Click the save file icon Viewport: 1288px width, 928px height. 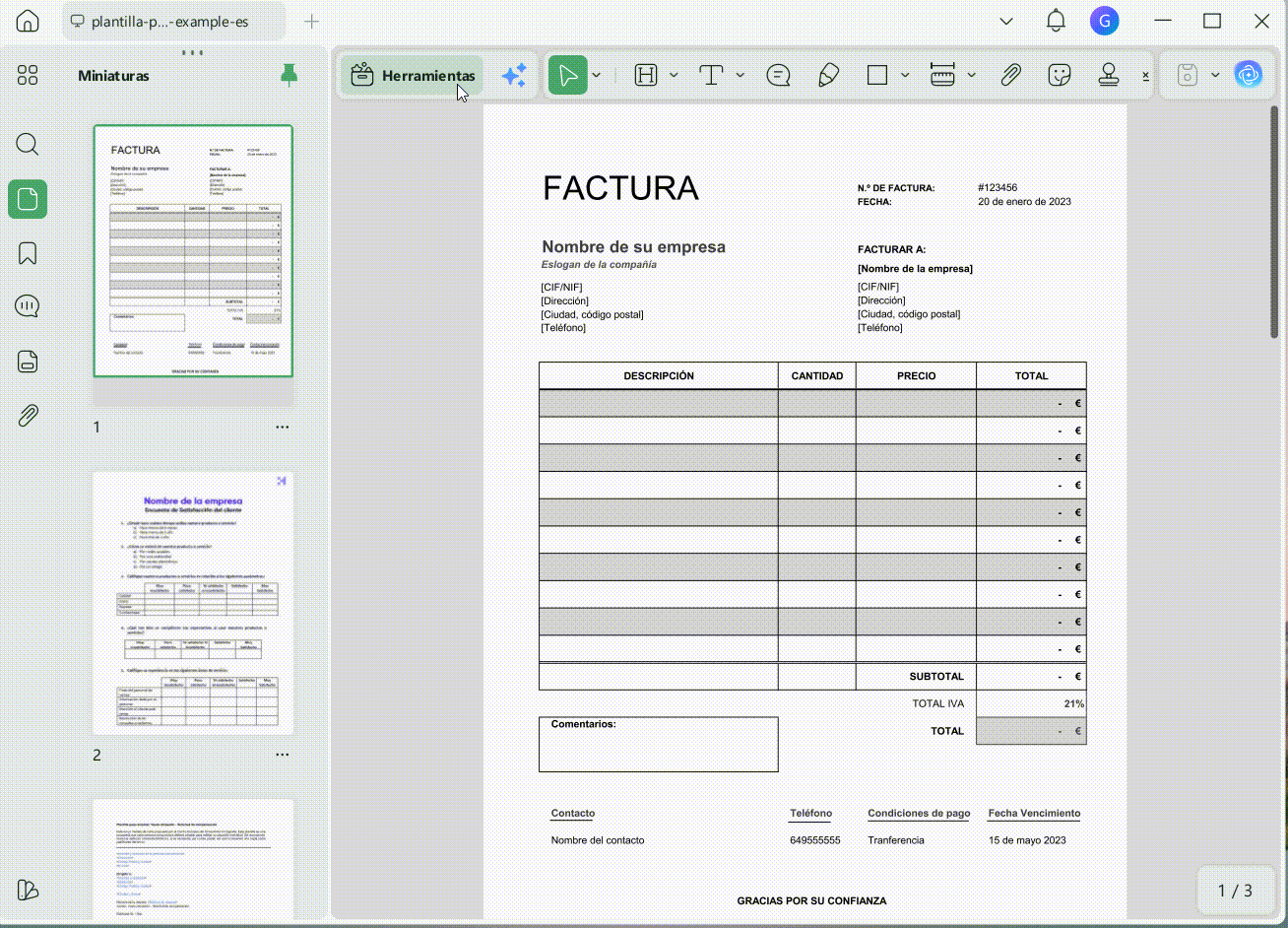[1188, 76]
